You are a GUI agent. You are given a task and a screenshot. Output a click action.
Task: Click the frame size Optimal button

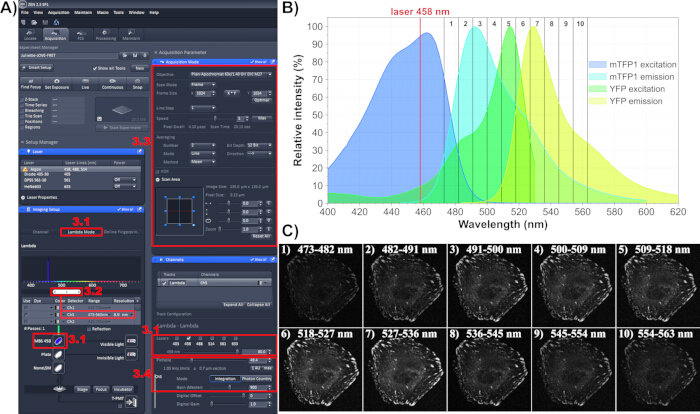pos(262,100)
